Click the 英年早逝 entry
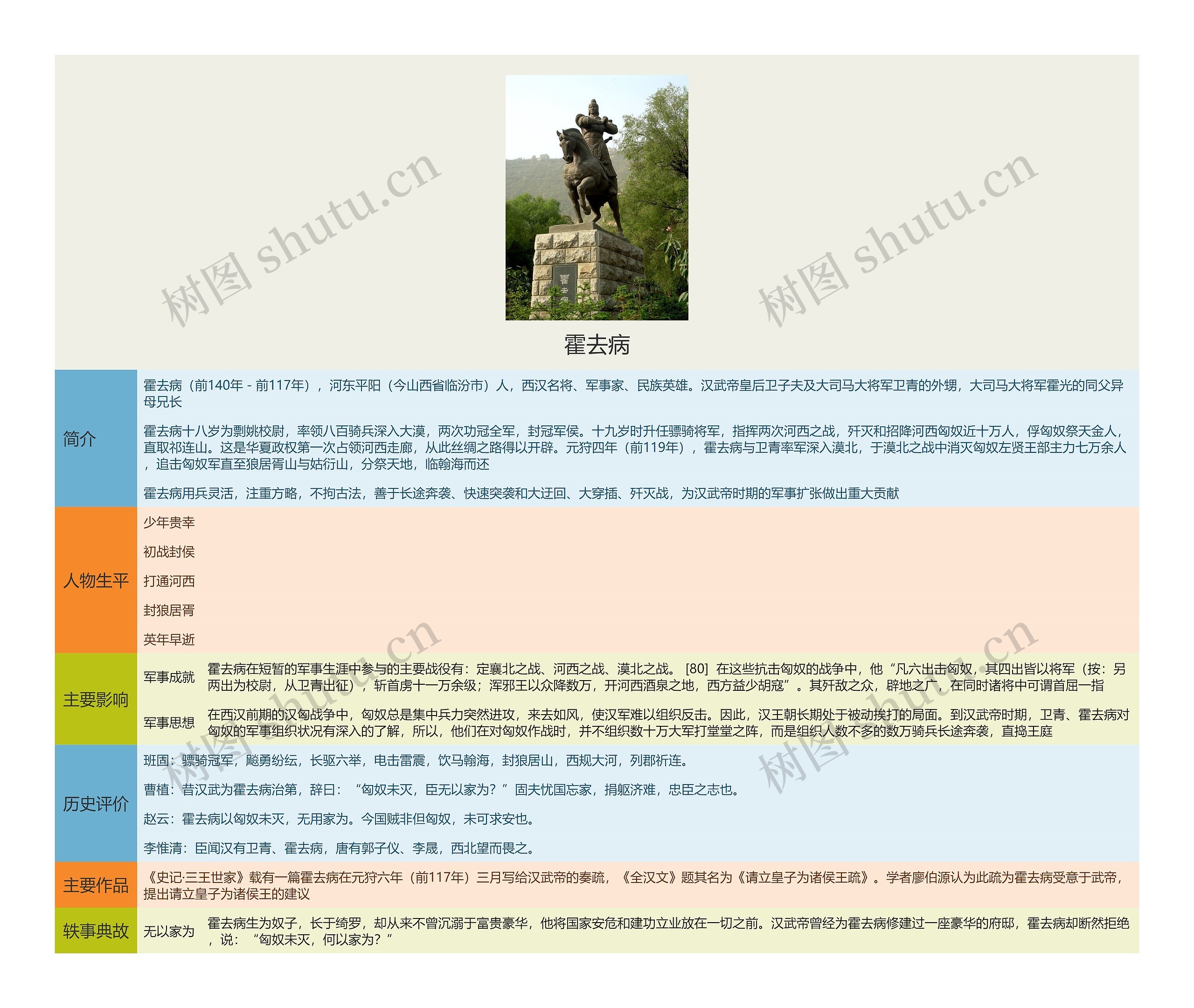The width and height of the screenshot is (1194, 1008). click(x=169, y=640)
